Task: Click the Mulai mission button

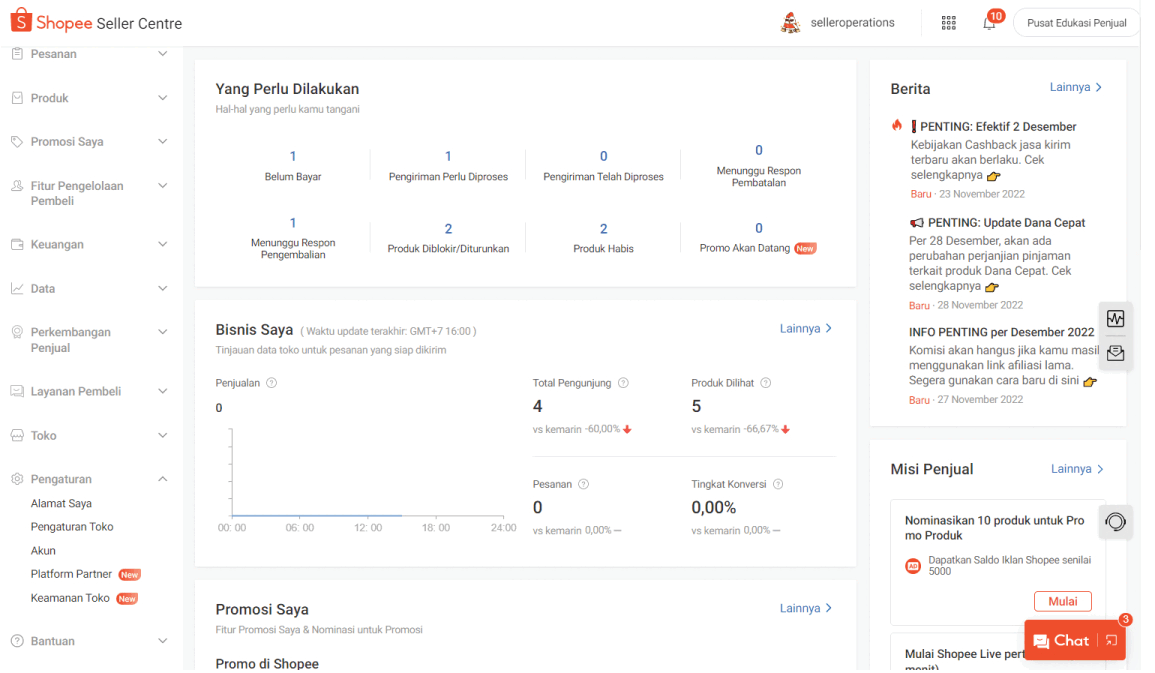Action: click(1062, 601)
